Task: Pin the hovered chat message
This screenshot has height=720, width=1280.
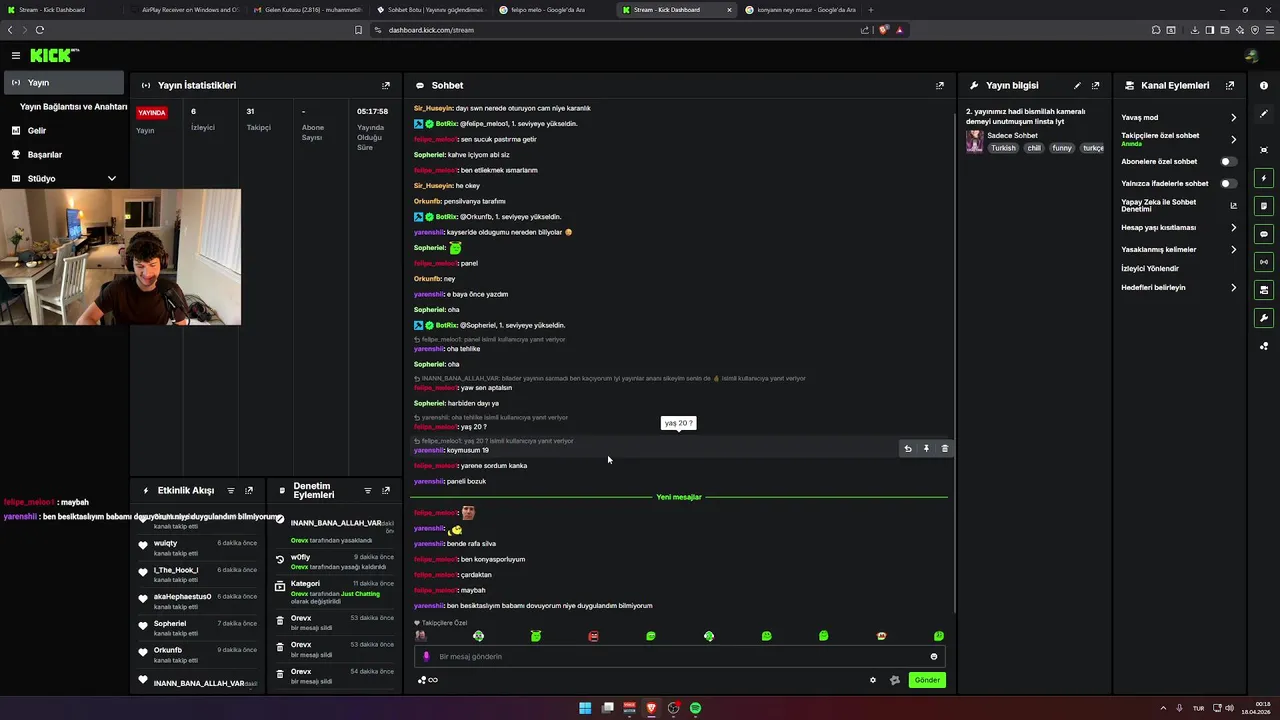Action: [x=926, y=449]
